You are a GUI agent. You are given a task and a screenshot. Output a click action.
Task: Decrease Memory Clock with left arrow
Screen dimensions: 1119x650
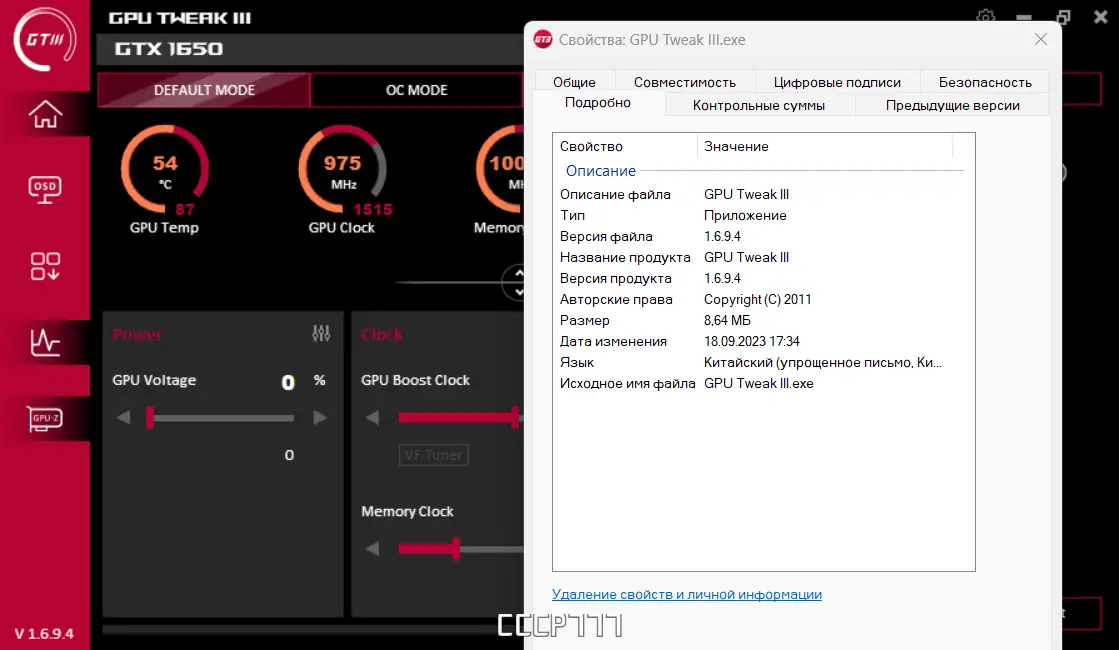pos(372,549)
